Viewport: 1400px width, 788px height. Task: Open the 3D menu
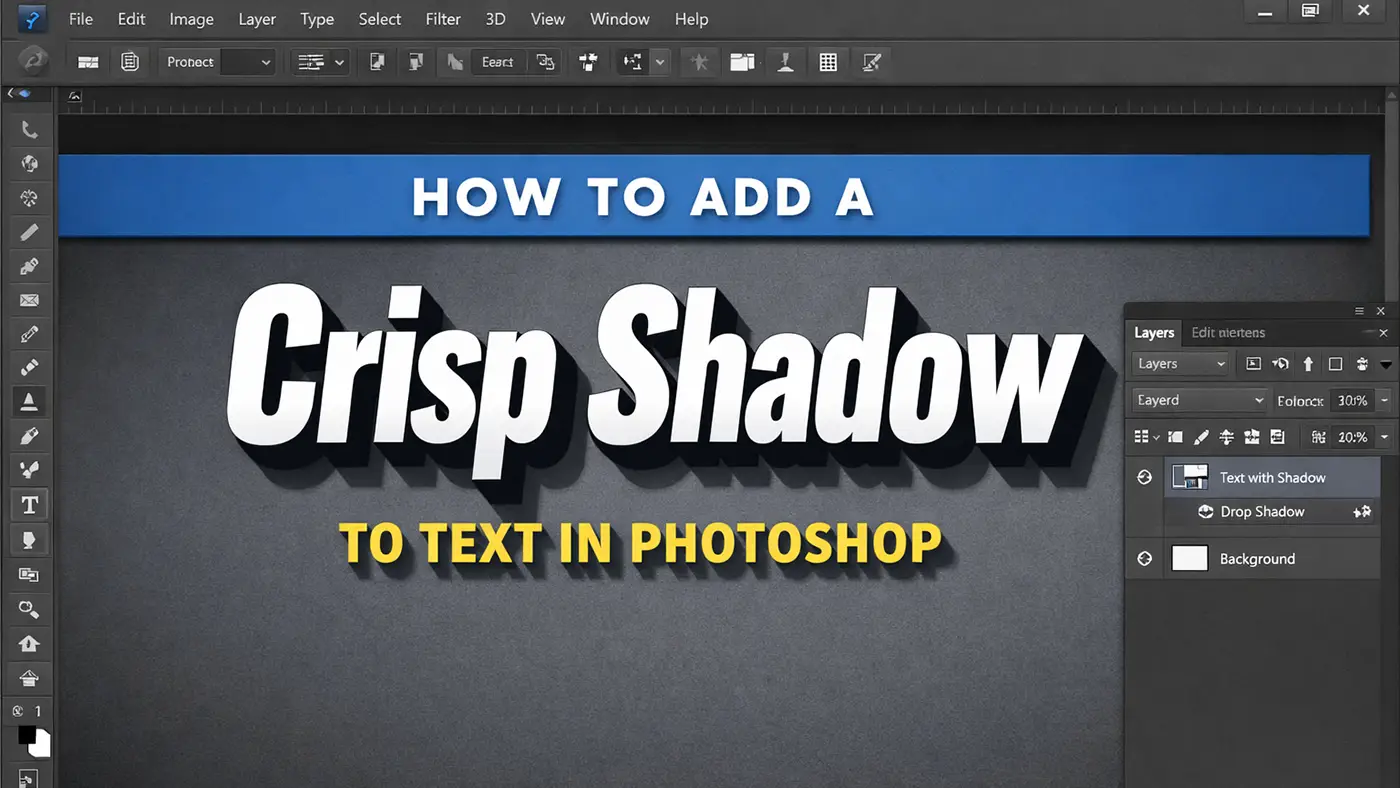[x=495, y=19]
